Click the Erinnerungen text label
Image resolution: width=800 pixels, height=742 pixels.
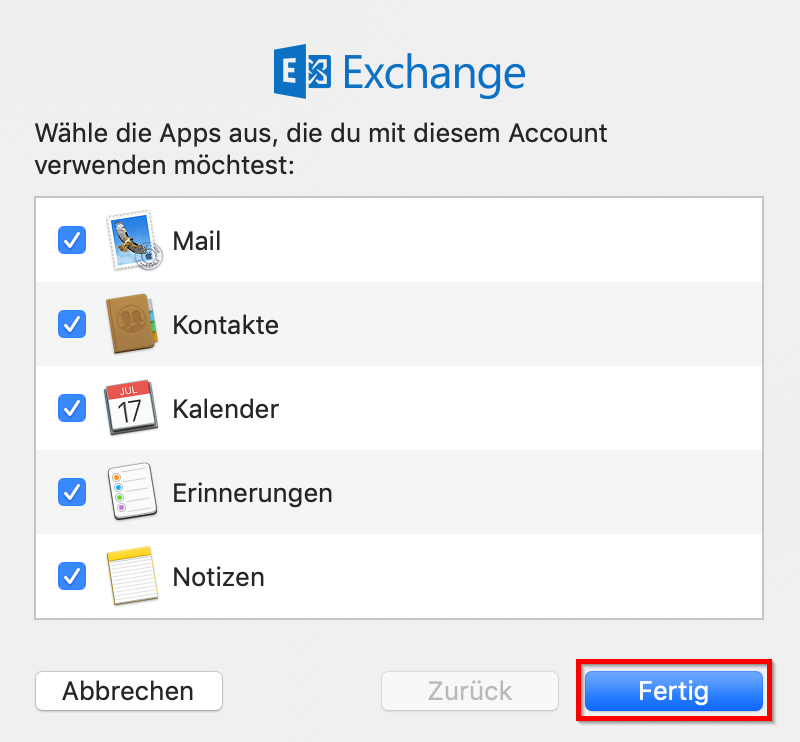[x=252, y=493]
